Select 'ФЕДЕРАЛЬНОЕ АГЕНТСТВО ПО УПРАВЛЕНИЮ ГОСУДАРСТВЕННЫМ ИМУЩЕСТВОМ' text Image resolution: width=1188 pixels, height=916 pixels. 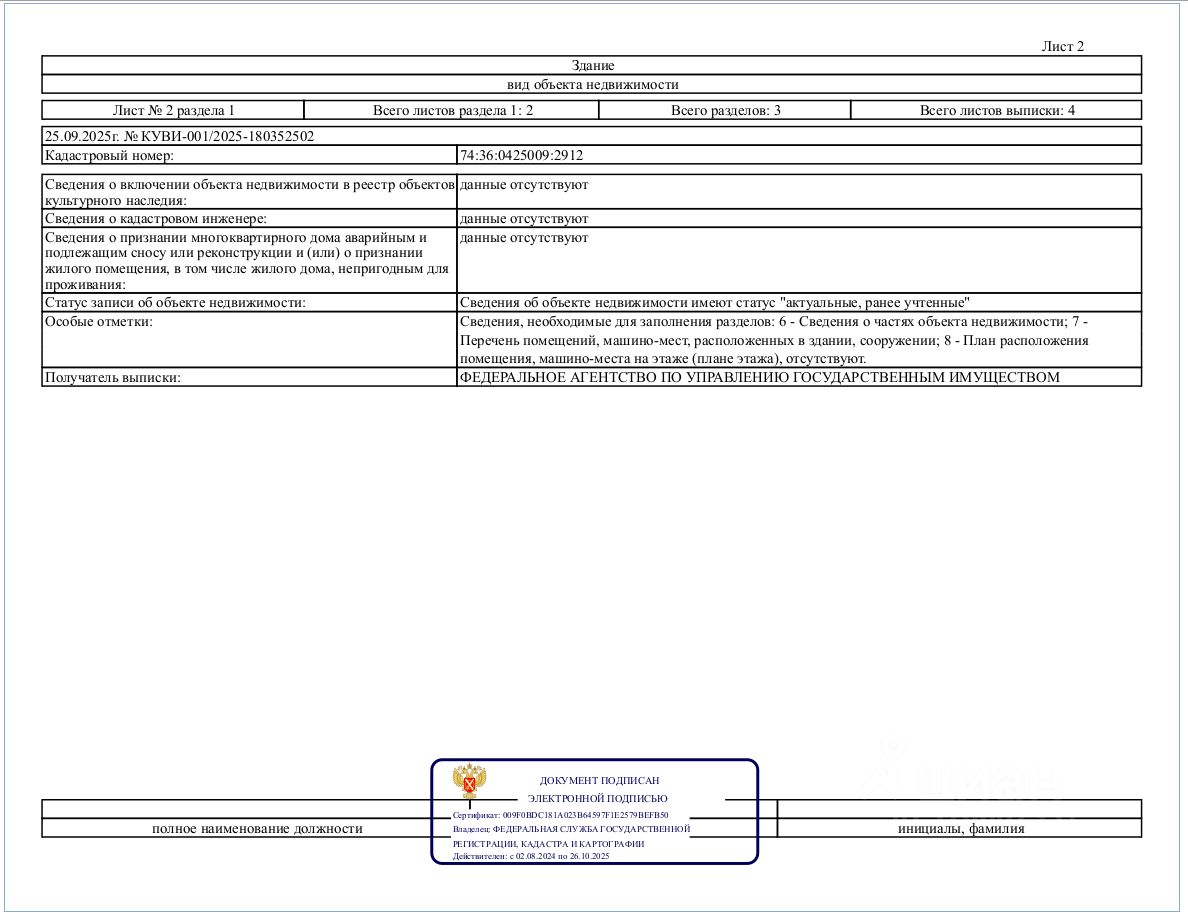coord(759,377)
